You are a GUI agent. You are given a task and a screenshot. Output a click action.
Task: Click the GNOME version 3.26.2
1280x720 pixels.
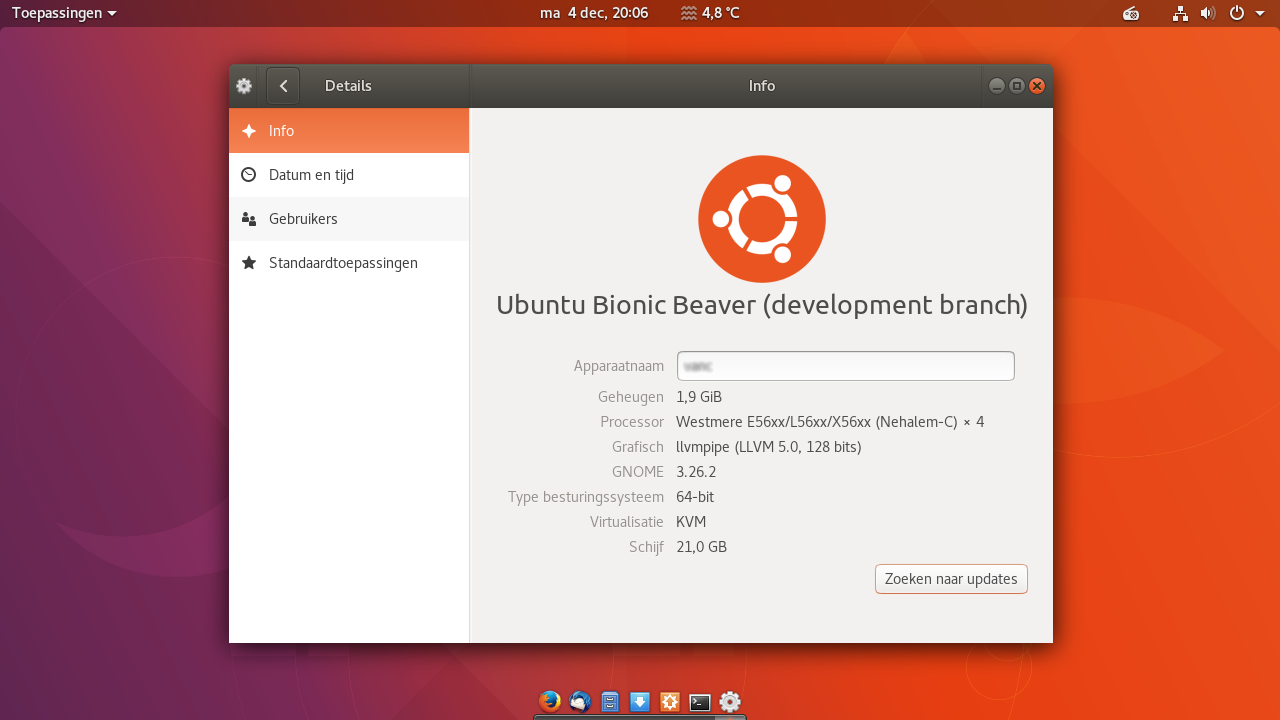click(697, 472)
